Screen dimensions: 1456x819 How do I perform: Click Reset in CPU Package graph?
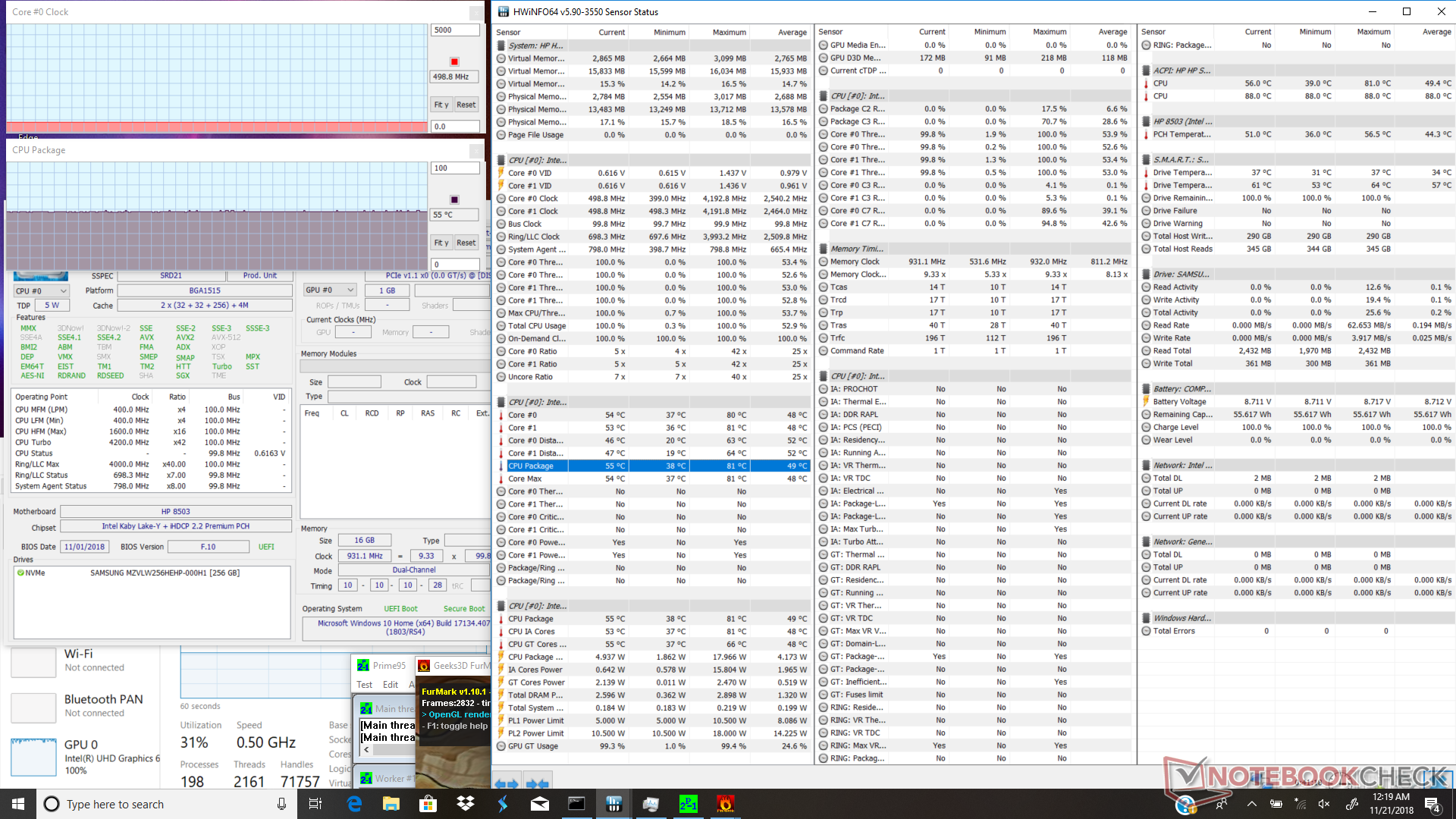[x=466, y=243]
